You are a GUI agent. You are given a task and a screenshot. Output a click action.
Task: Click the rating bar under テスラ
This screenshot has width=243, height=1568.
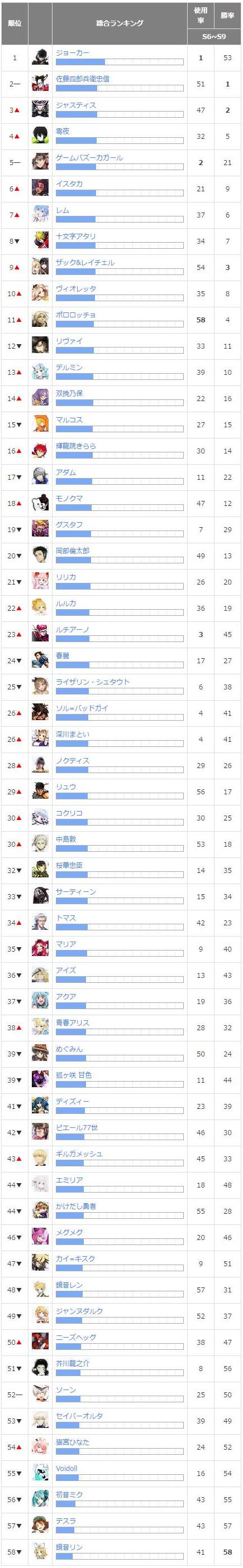pos(120,1530)
